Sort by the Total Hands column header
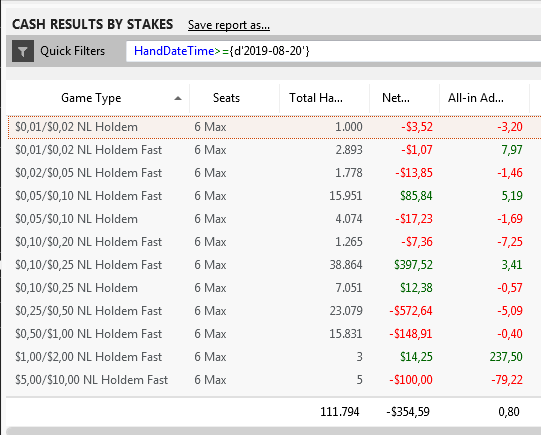This screenshot has width=541, height=435. pos(324,98)
